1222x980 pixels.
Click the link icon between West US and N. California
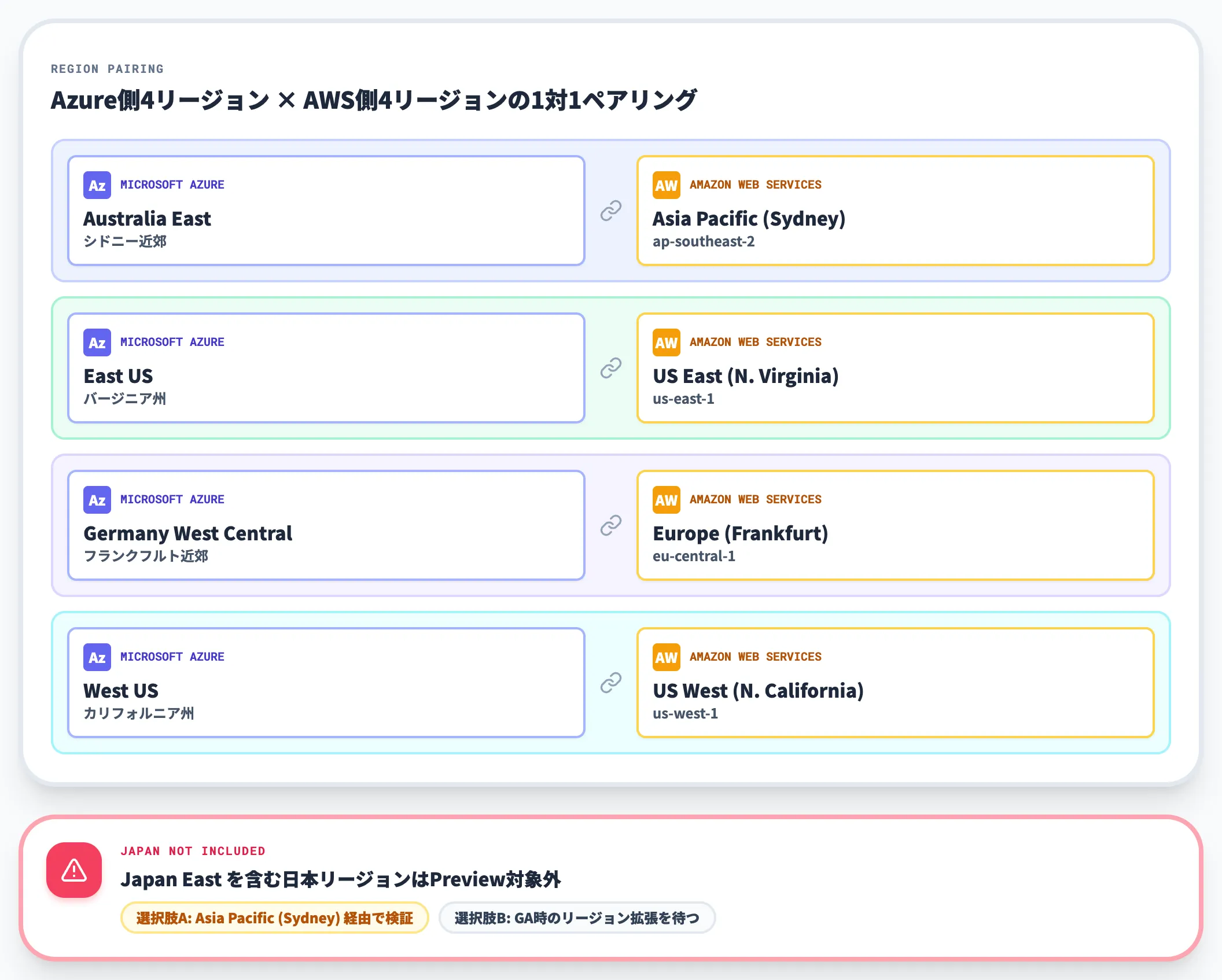(x=611, y=683)
